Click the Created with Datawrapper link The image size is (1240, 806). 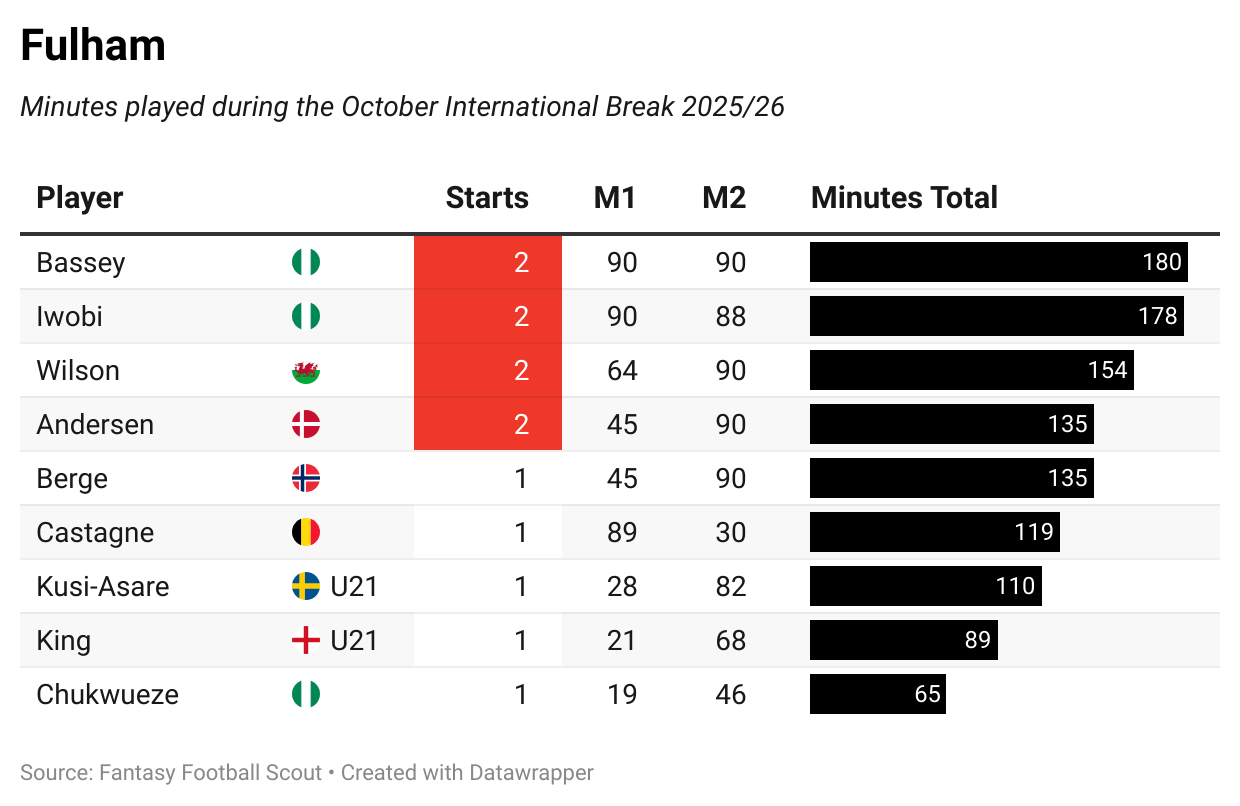point(467,773)
